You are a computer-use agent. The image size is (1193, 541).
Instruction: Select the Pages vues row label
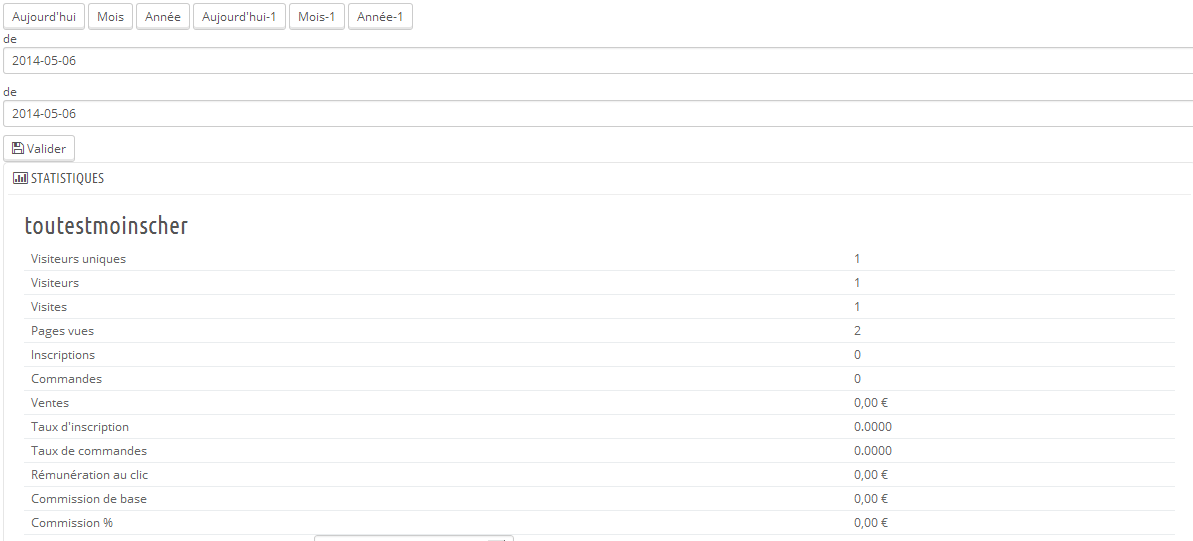62,331
